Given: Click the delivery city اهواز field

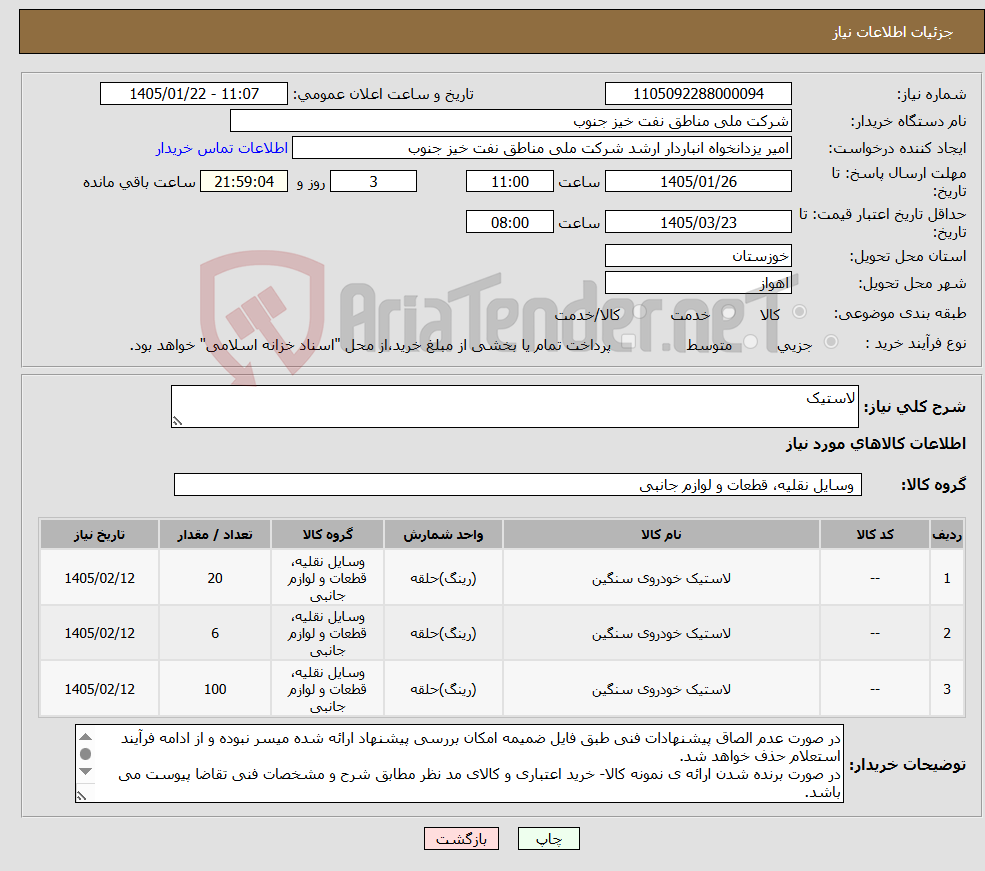Looking at the screenshot, I should pos(698,283).
